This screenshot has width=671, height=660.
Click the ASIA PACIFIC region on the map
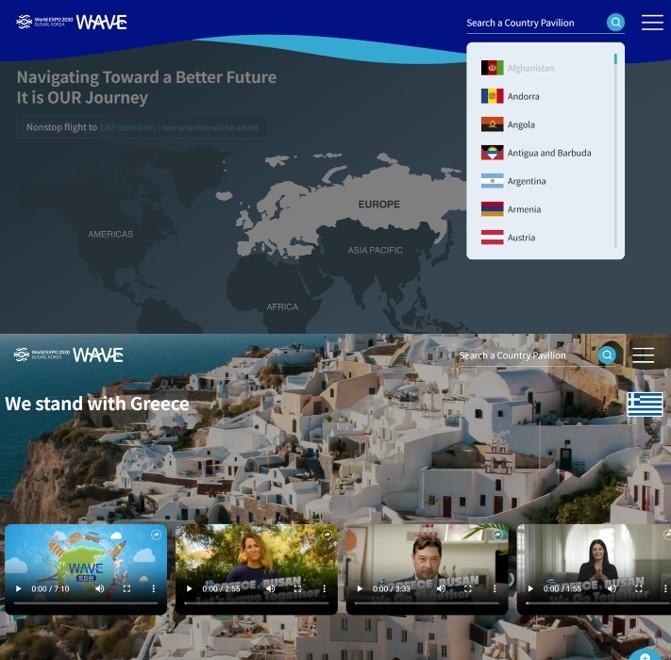point(375,250)
